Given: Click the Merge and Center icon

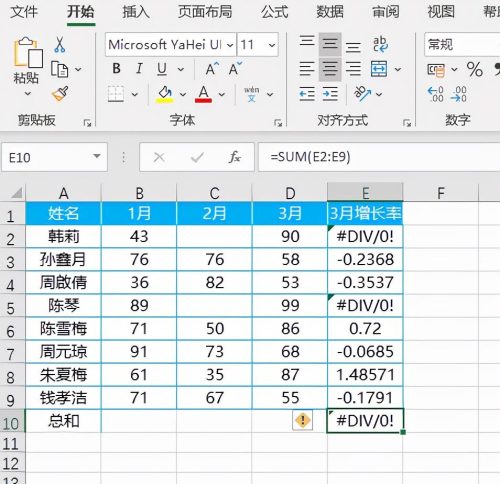Looking at the screenshot, I should click(379, 69).
